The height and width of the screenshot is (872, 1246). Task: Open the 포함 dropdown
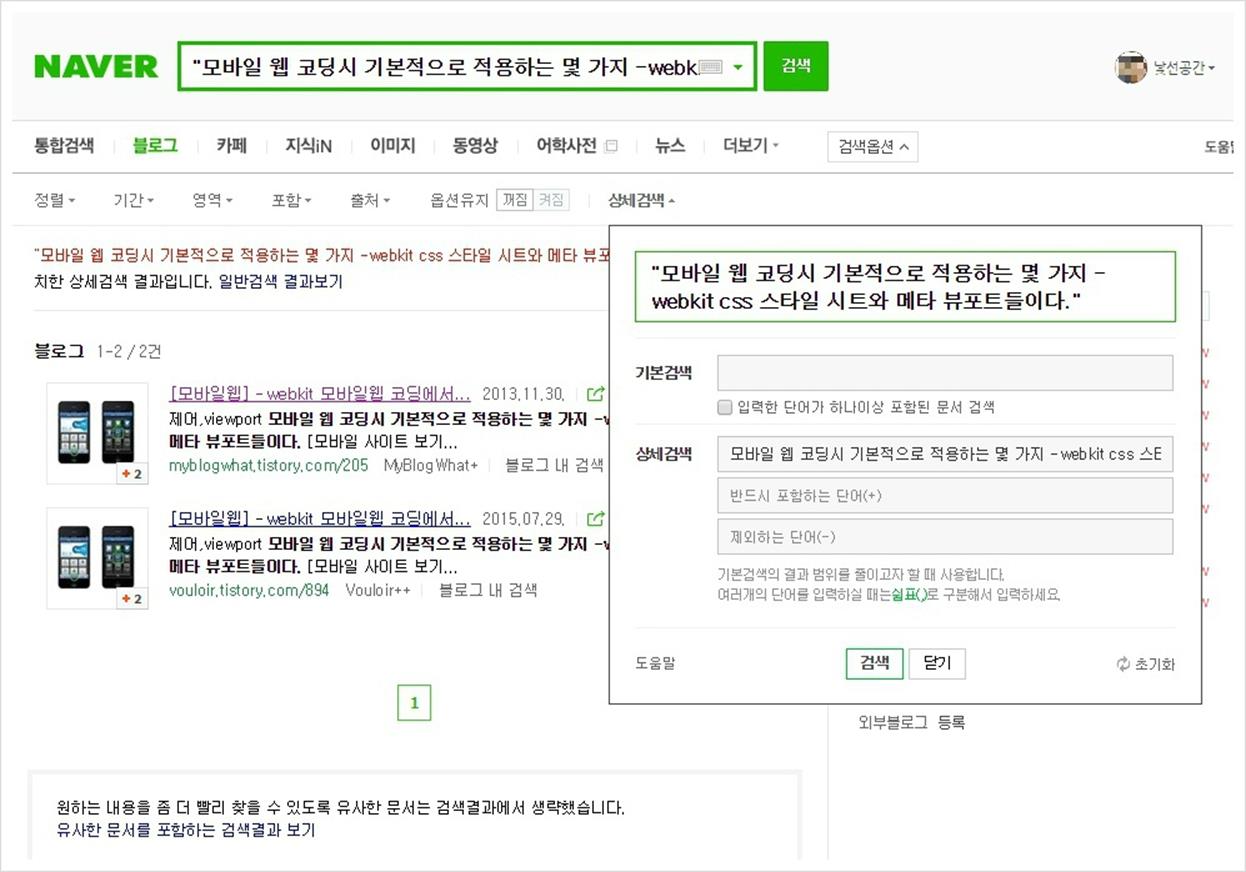click(291, 200)
